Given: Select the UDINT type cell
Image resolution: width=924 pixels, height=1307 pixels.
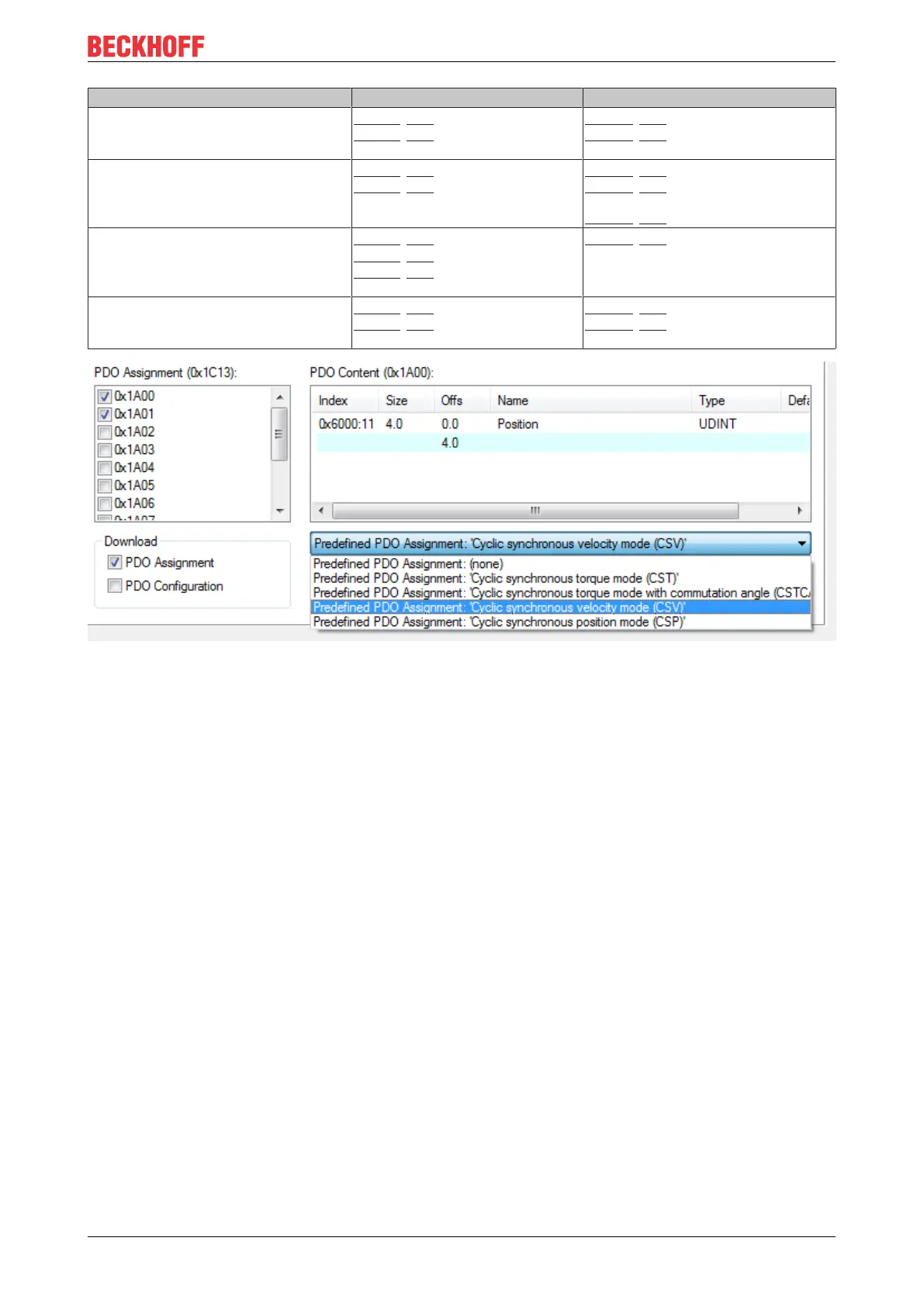Looking at the screenshot, I should (718, 424).
